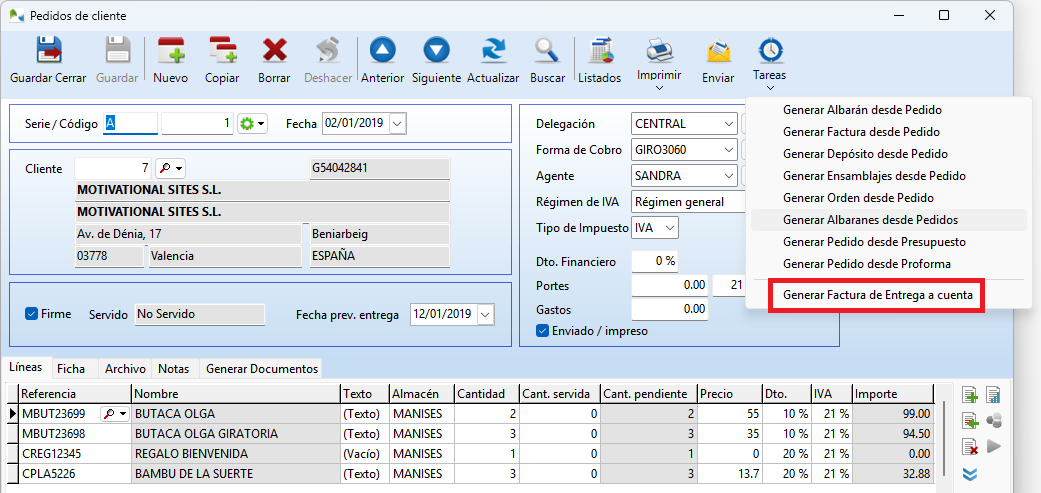Open the Forma de Cobro dropdown
Screen dimensions: 1041x493
point(727,150)
